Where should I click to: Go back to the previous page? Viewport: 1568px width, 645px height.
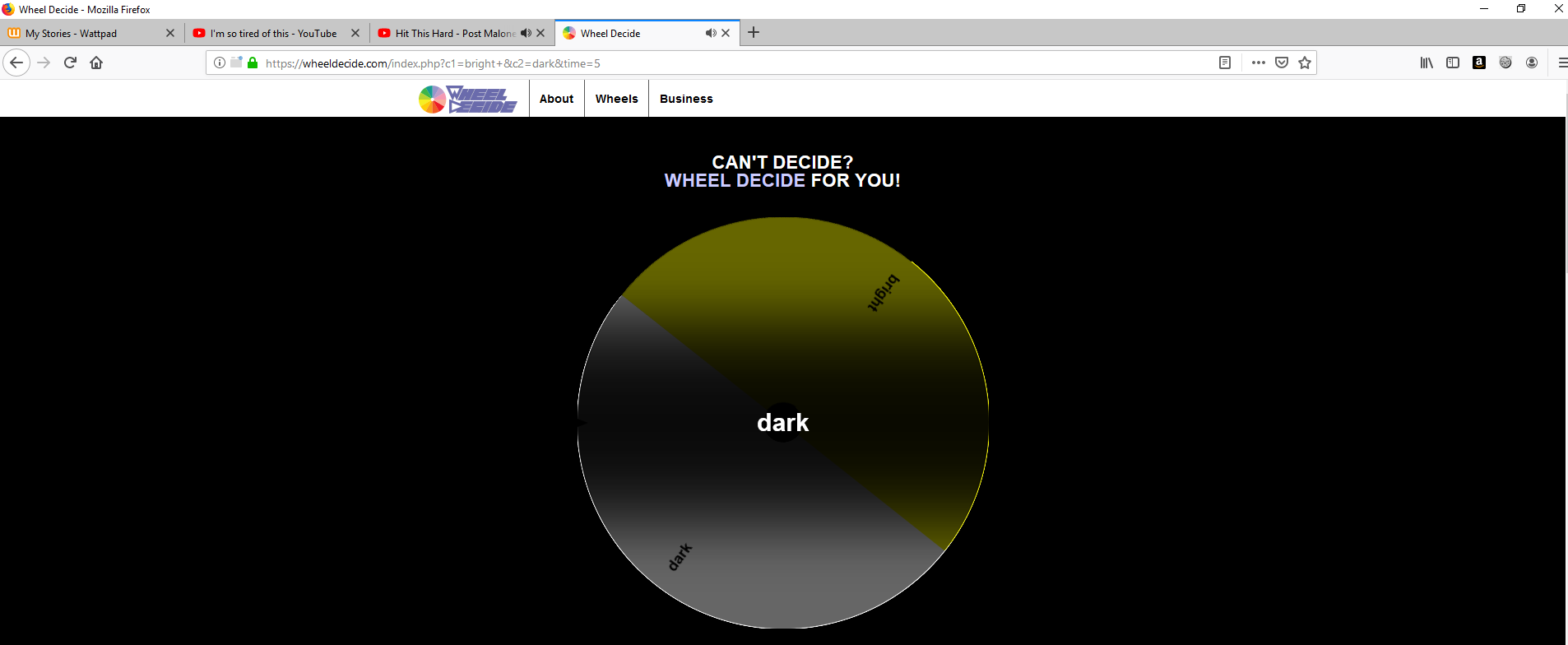tap(16, 63)
